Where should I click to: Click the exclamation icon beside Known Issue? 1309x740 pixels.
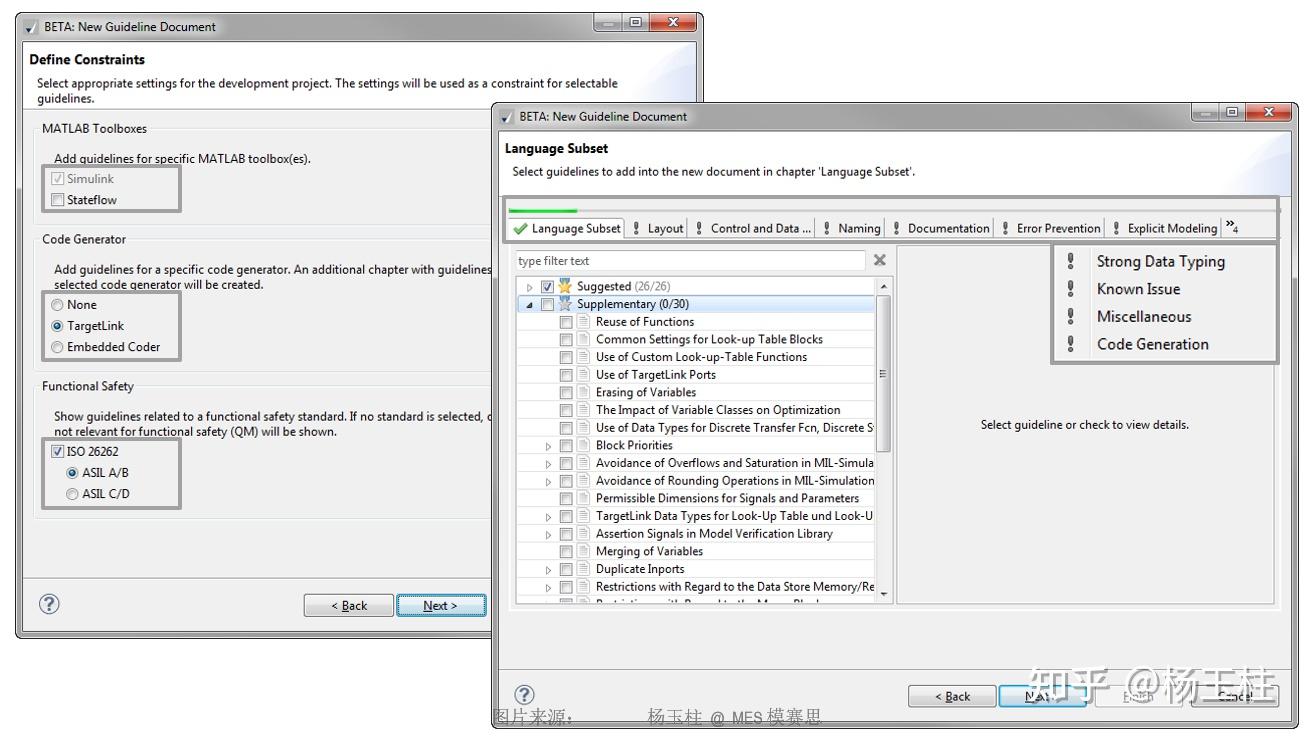click(x=1070, y=289)
